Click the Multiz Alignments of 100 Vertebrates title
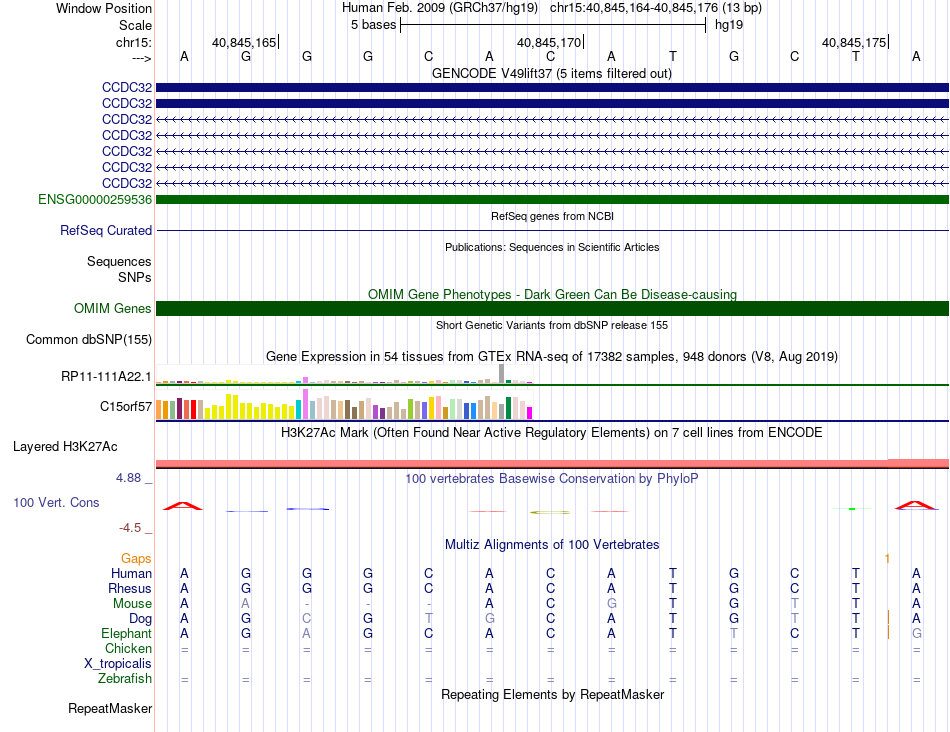Screen dimensions: 950x732 pos(552,544)
